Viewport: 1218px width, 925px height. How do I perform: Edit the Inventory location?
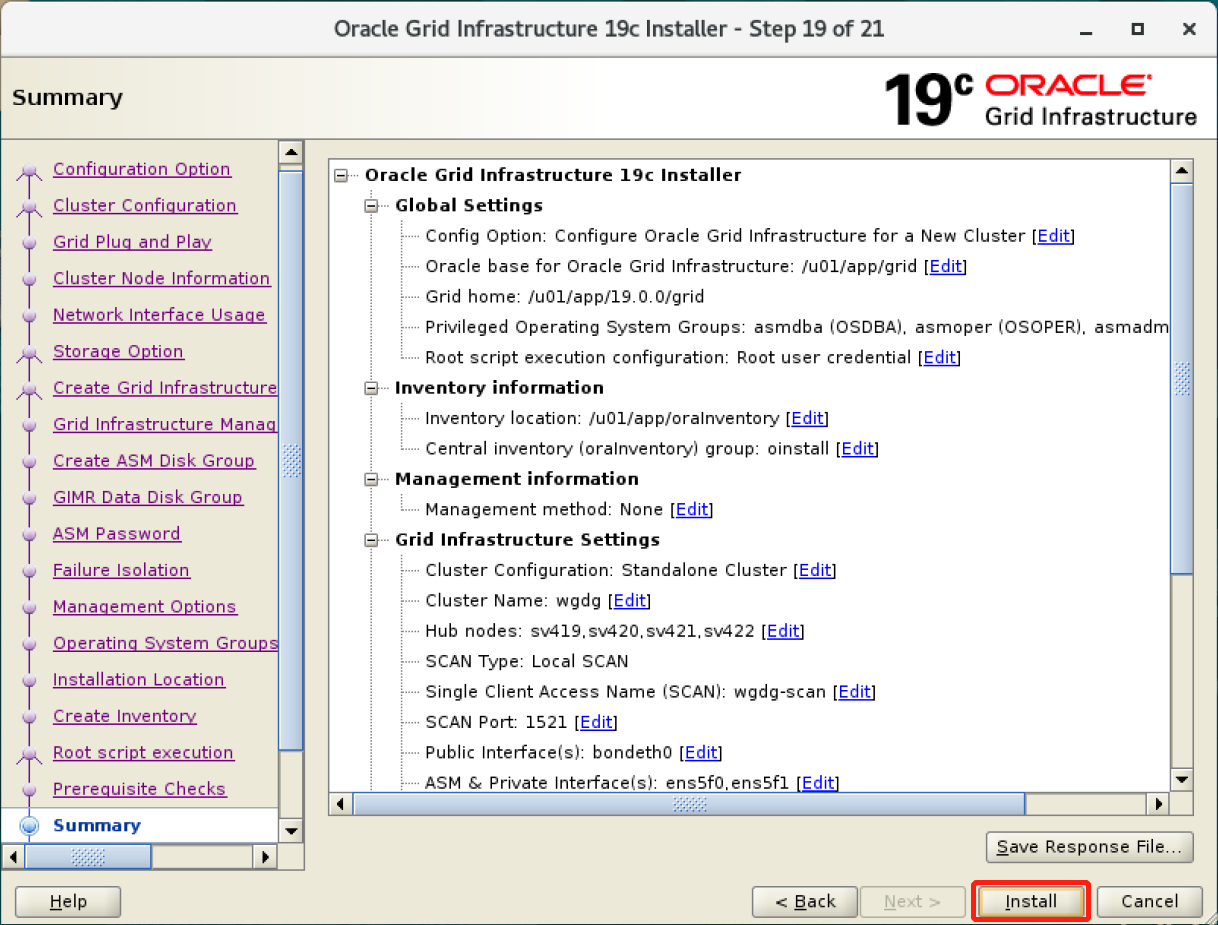click(809, 418)
